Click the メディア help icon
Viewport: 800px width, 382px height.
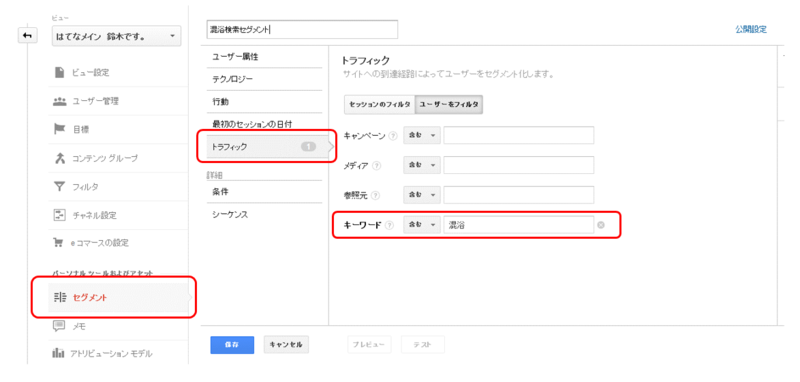(x=377, y=166)
